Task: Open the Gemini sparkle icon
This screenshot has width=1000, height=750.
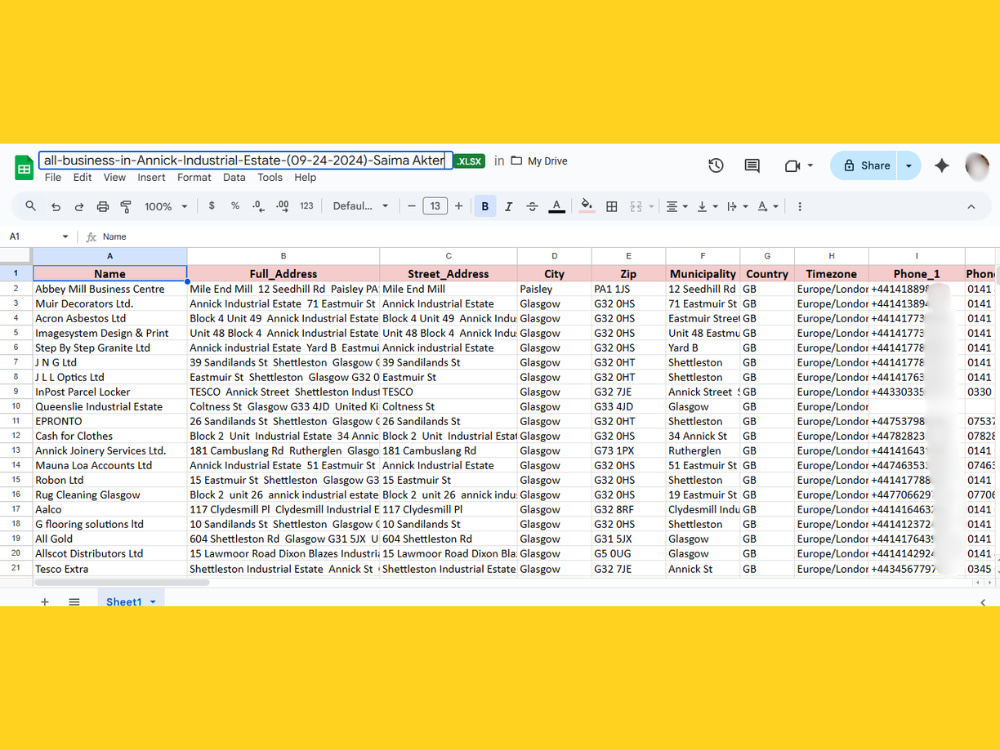Action: click(942, 166)
